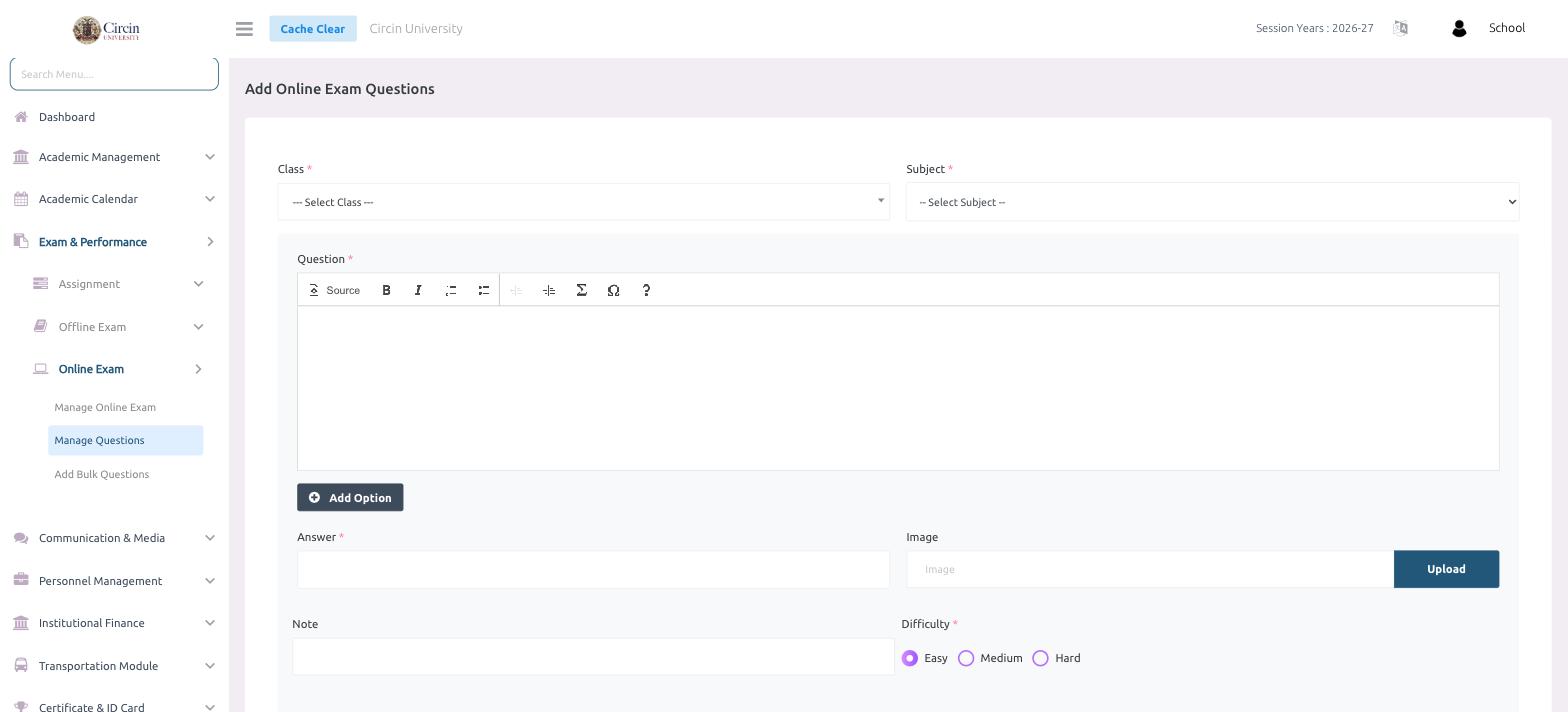Image resolution: width=1568 pixels, height=712 pixels.
Task: Click Academic Calendar icon
Action: 21,199
